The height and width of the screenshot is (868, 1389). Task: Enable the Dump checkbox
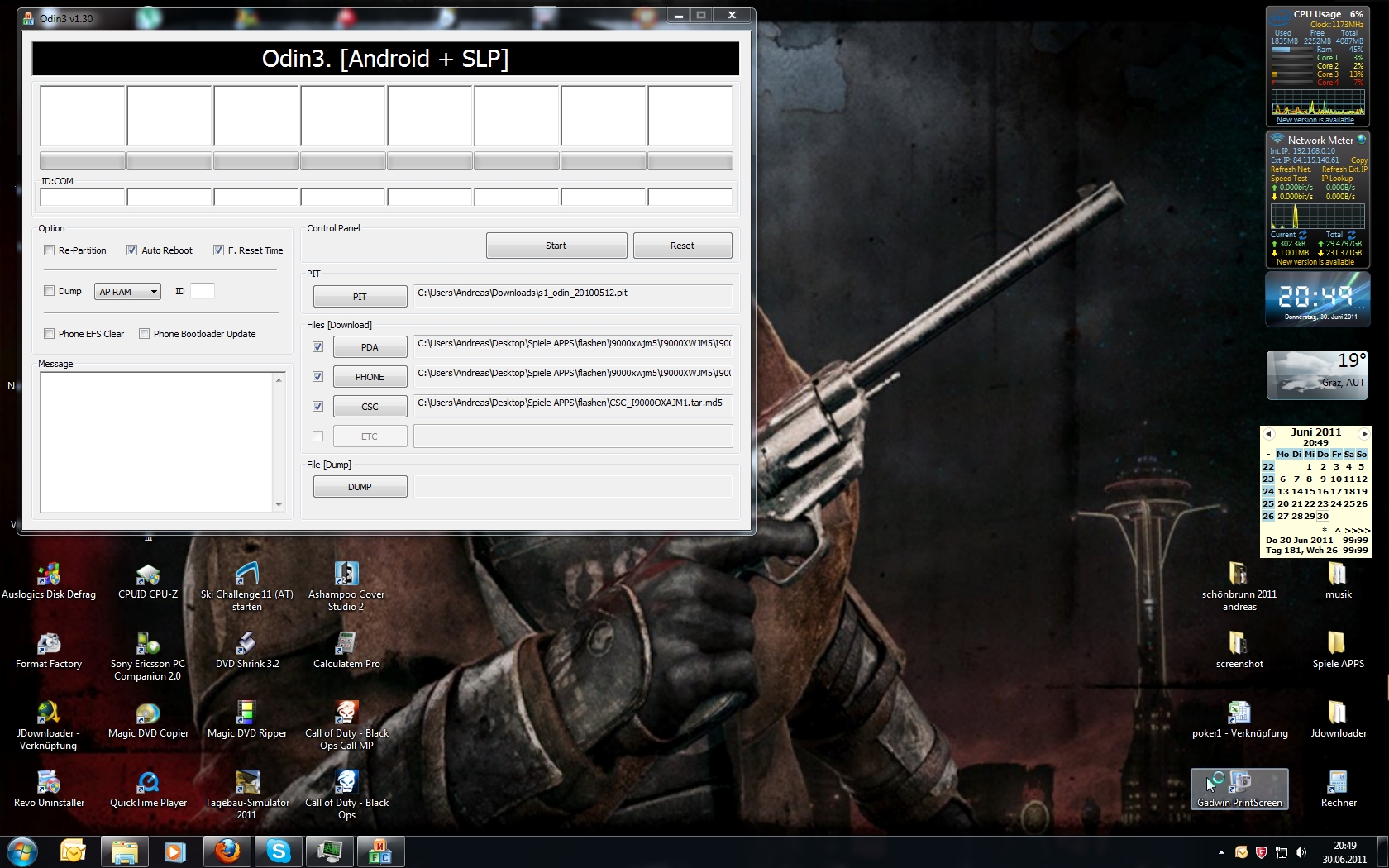coord(49,291)
